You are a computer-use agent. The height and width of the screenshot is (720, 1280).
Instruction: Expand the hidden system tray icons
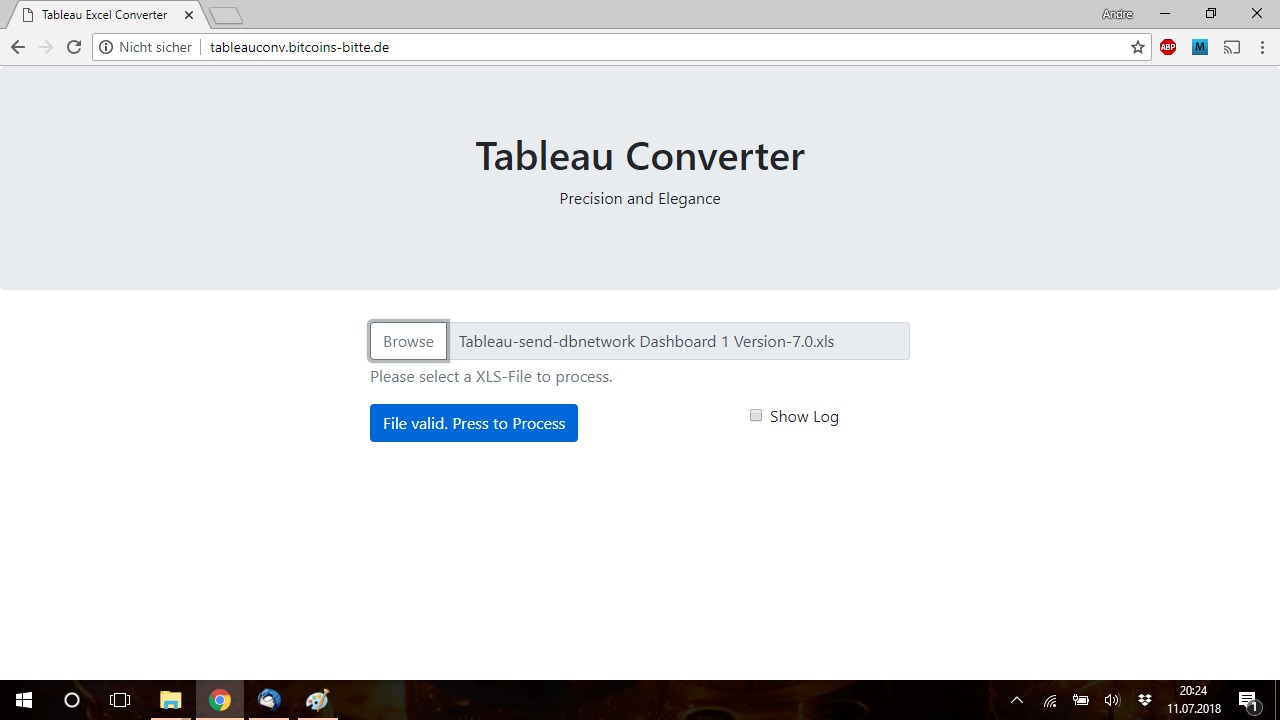(1017, 700)
